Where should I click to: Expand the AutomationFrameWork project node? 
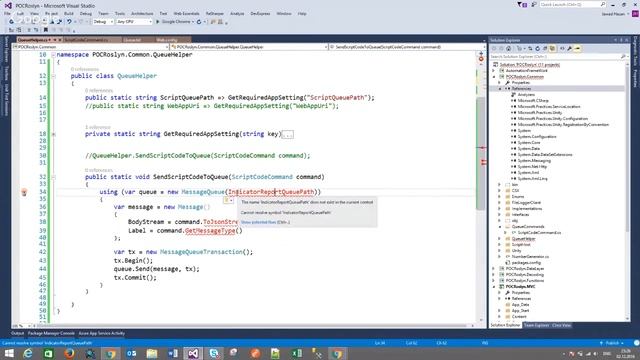click(x=494, y=71)
